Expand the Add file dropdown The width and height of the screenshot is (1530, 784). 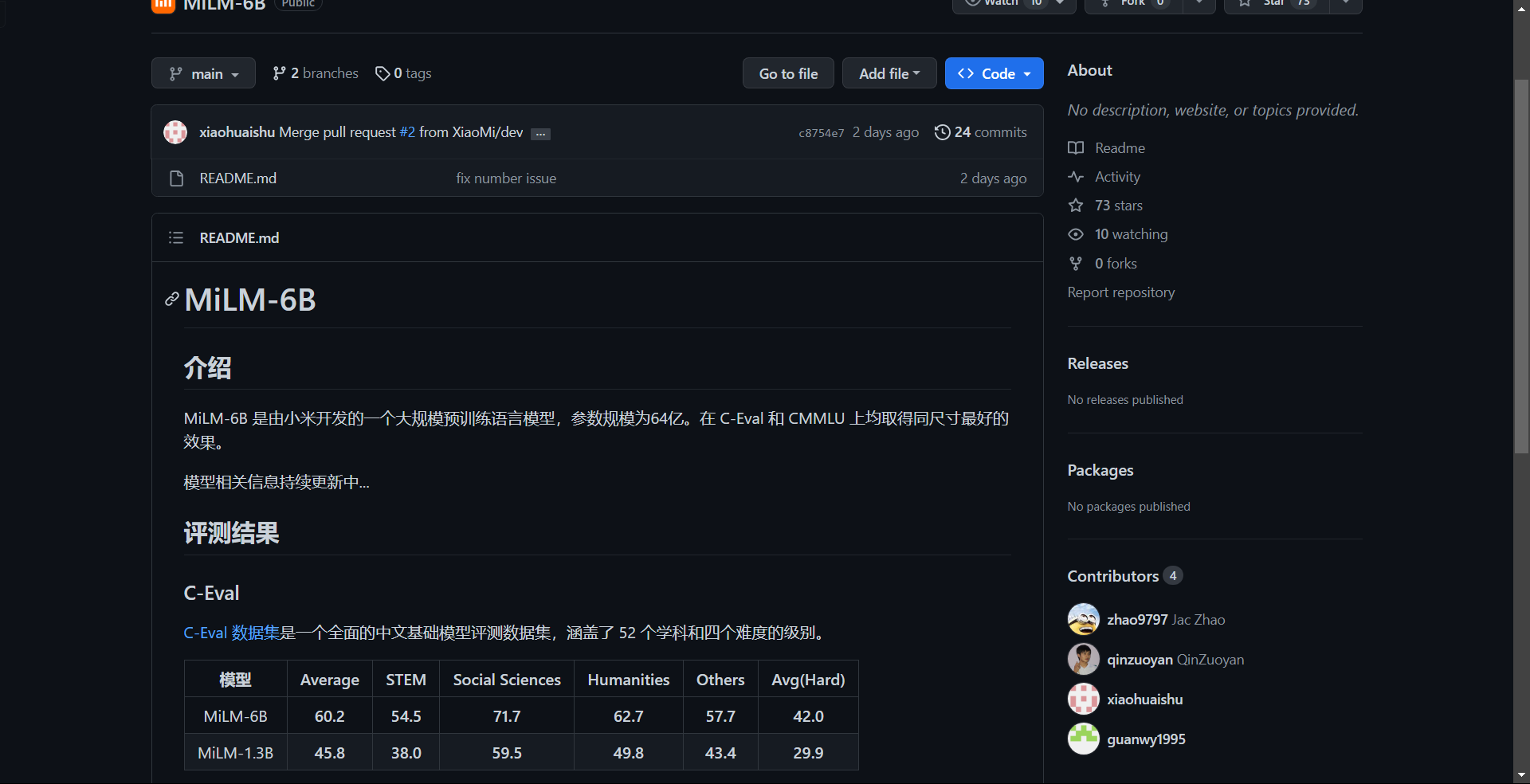889,73
